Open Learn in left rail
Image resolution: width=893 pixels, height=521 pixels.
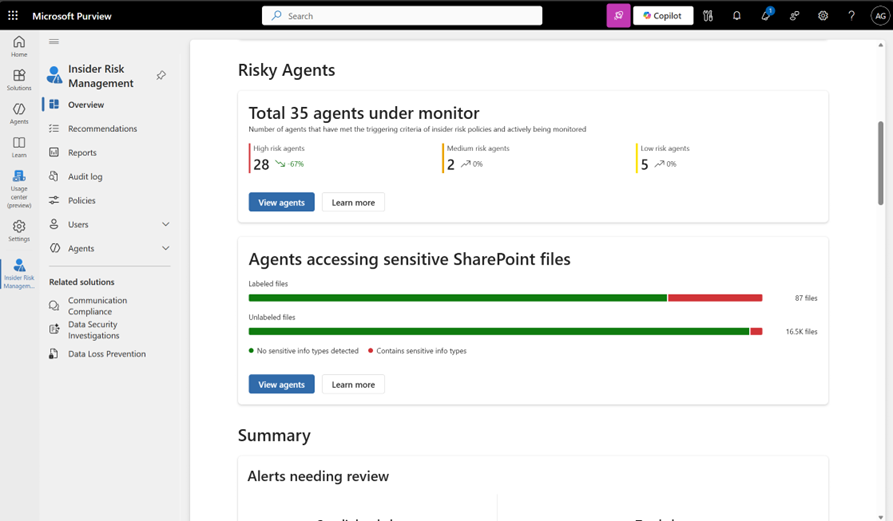point(19,147)
